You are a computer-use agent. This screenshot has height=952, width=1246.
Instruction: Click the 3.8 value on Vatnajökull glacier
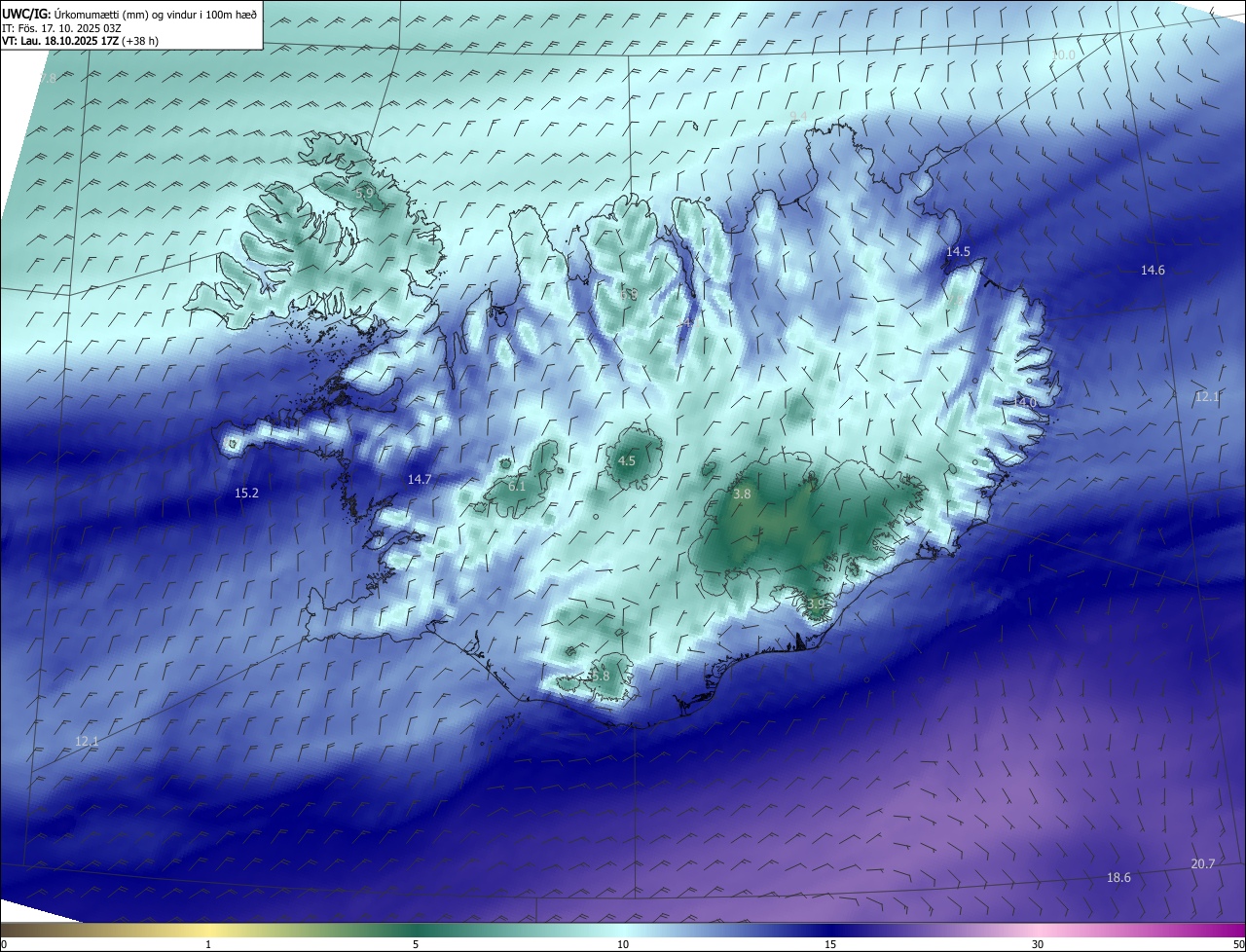742,494
